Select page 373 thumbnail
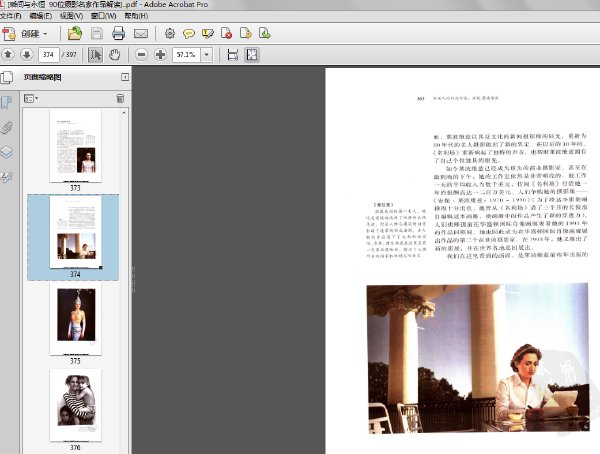The height and width of the screenshot is (454, 600). [75, 145]
